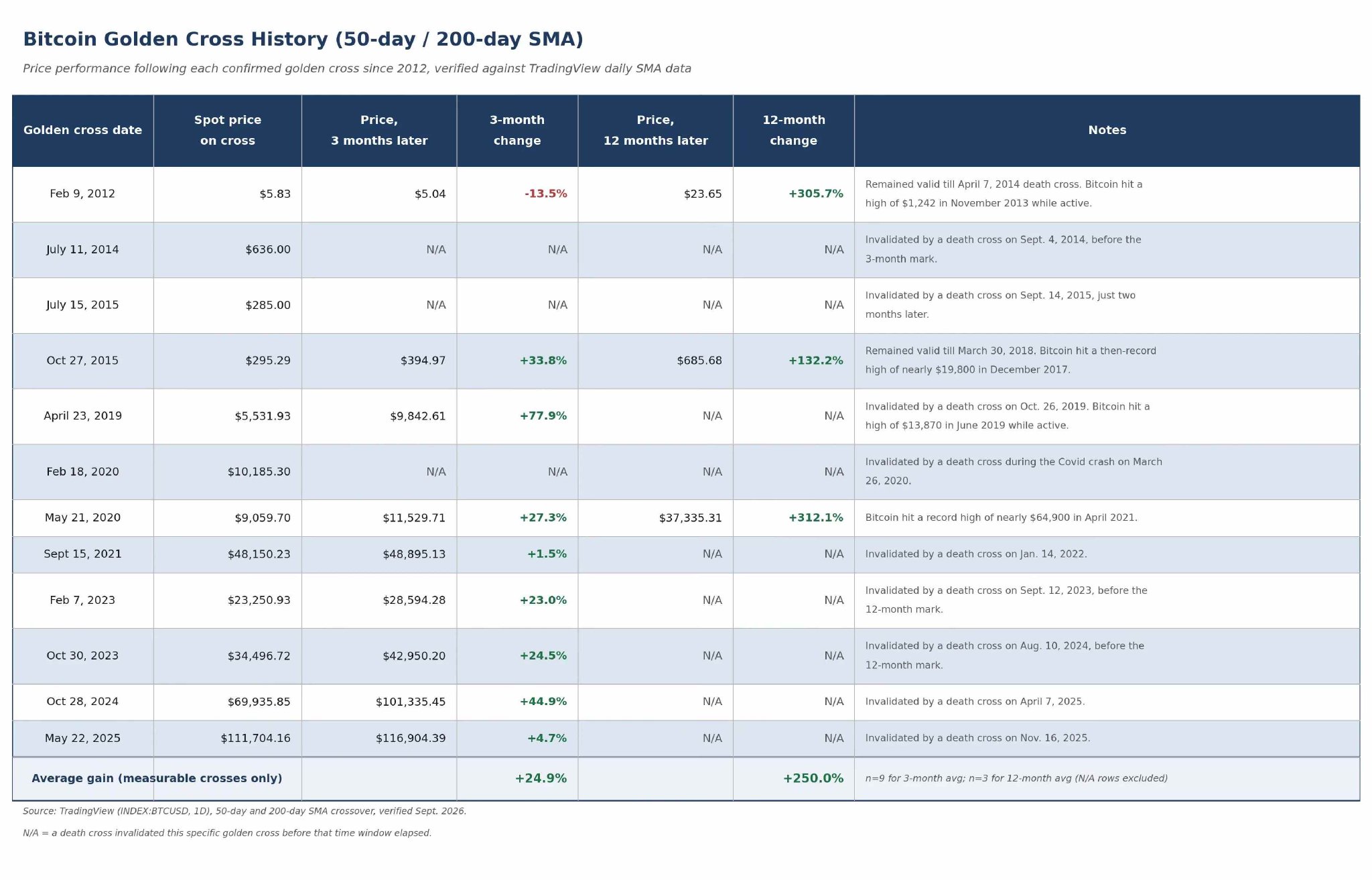This screenshot has width=1372, height=880.
Task: Click the 'Oct 30, 2023' date cell
Action: point(82,656)
